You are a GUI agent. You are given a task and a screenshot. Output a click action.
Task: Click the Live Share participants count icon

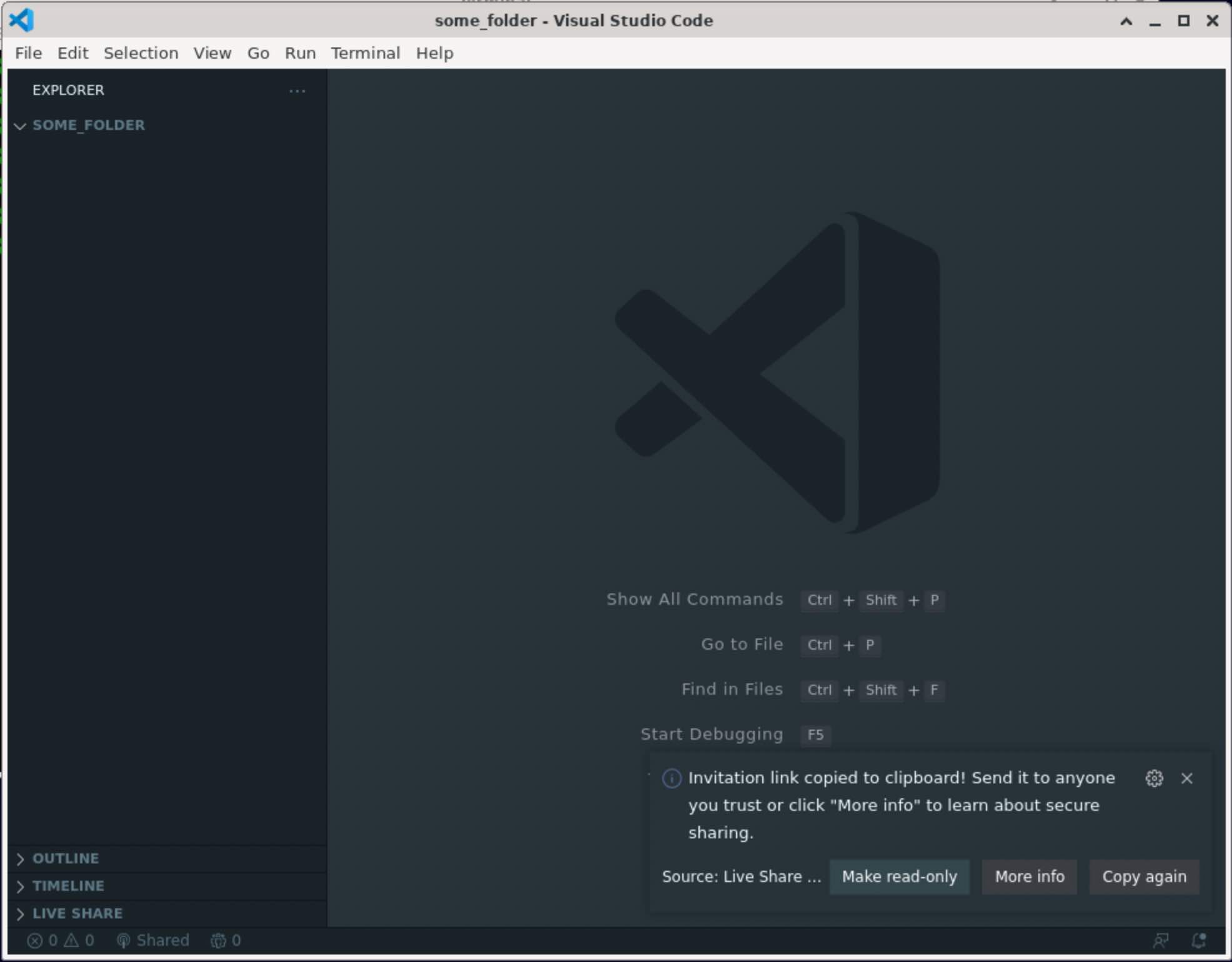226,940
